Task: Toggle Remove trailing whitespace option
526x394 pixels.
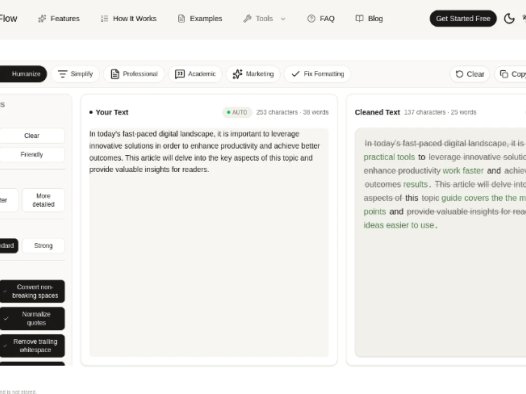Action: click(x=32, y=346)
